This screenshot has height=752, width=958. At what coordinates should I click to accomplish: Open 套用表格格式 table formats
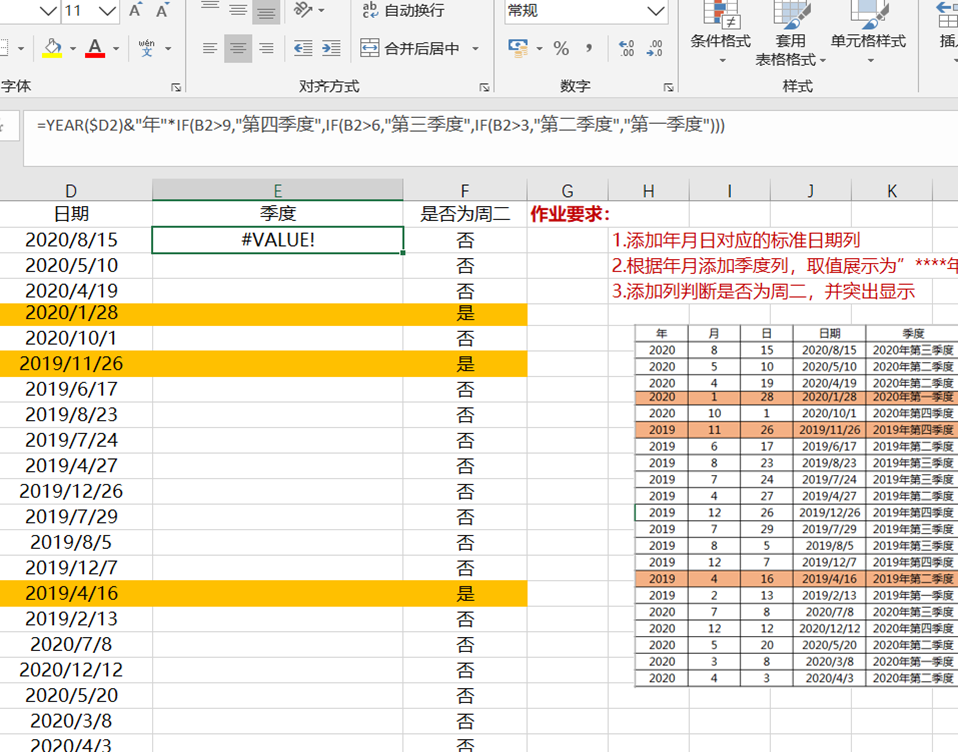[x=790, y=33]
